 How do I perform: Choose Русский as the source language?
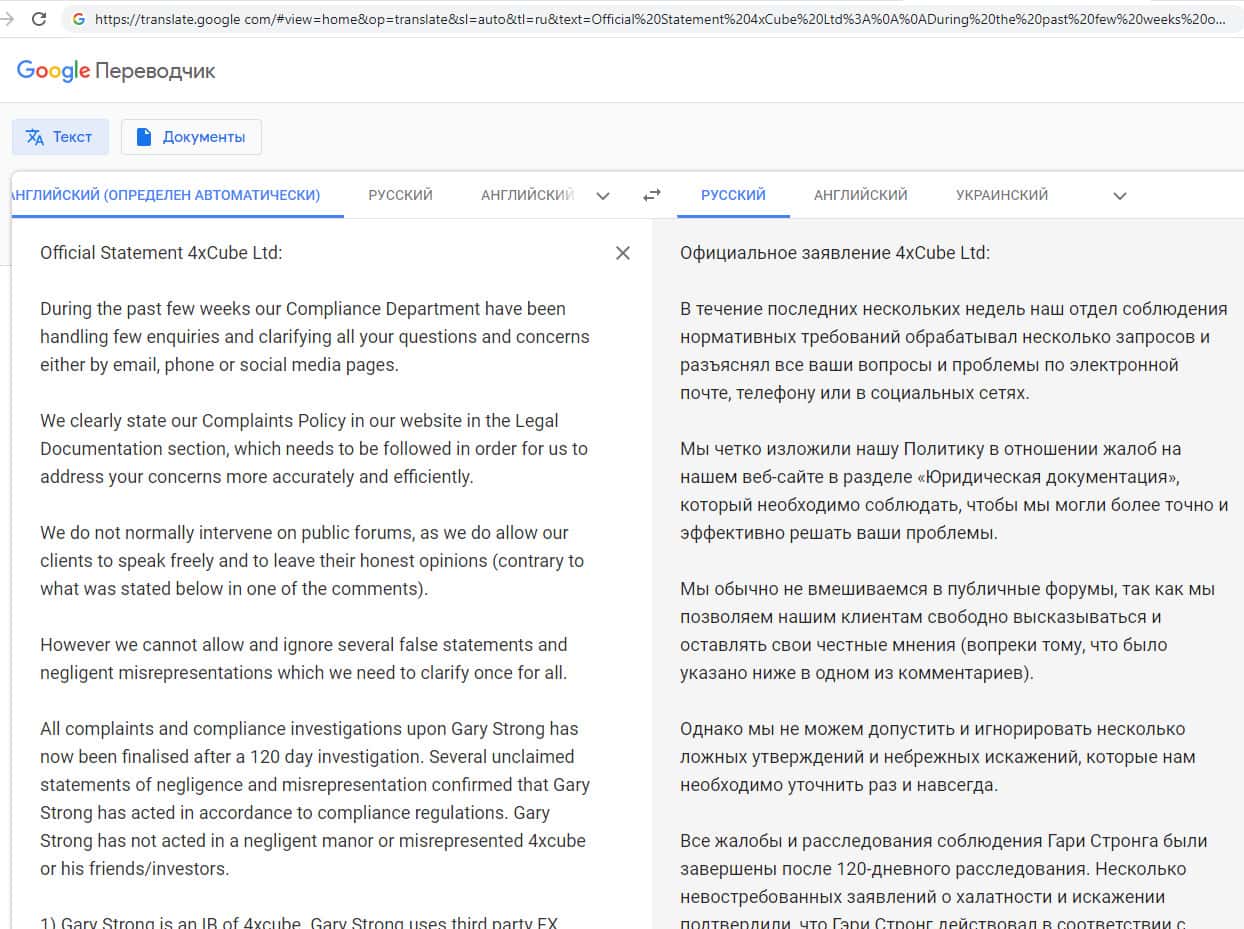[x=400, y=195]
